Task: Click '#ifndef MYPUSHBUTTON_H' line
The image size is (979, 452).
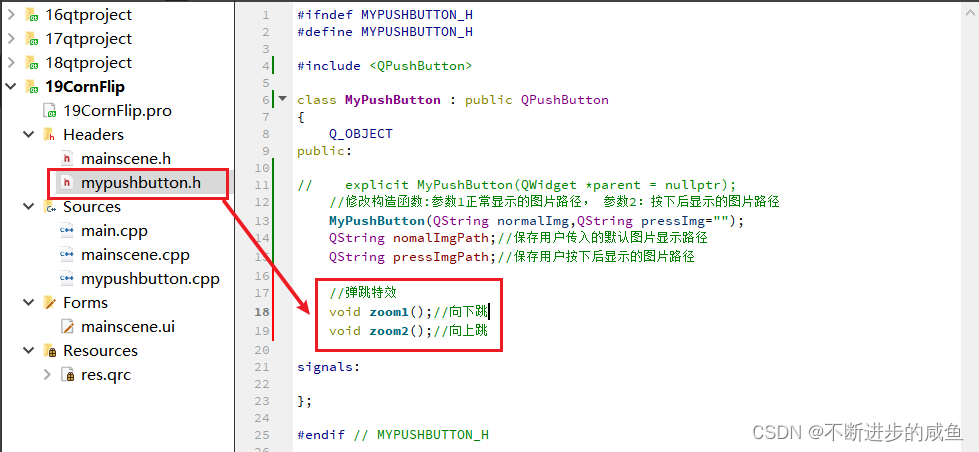Action: coord(385,15)
